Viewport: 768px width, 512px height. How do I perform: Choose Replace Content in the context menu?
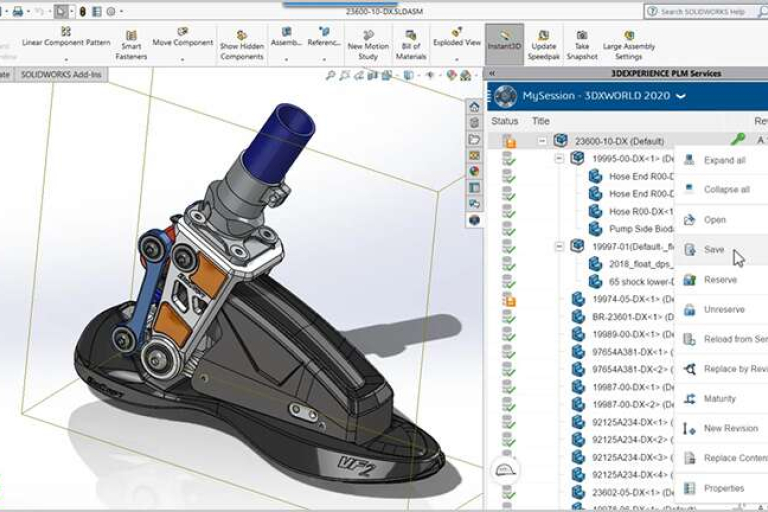pos(721,459)
